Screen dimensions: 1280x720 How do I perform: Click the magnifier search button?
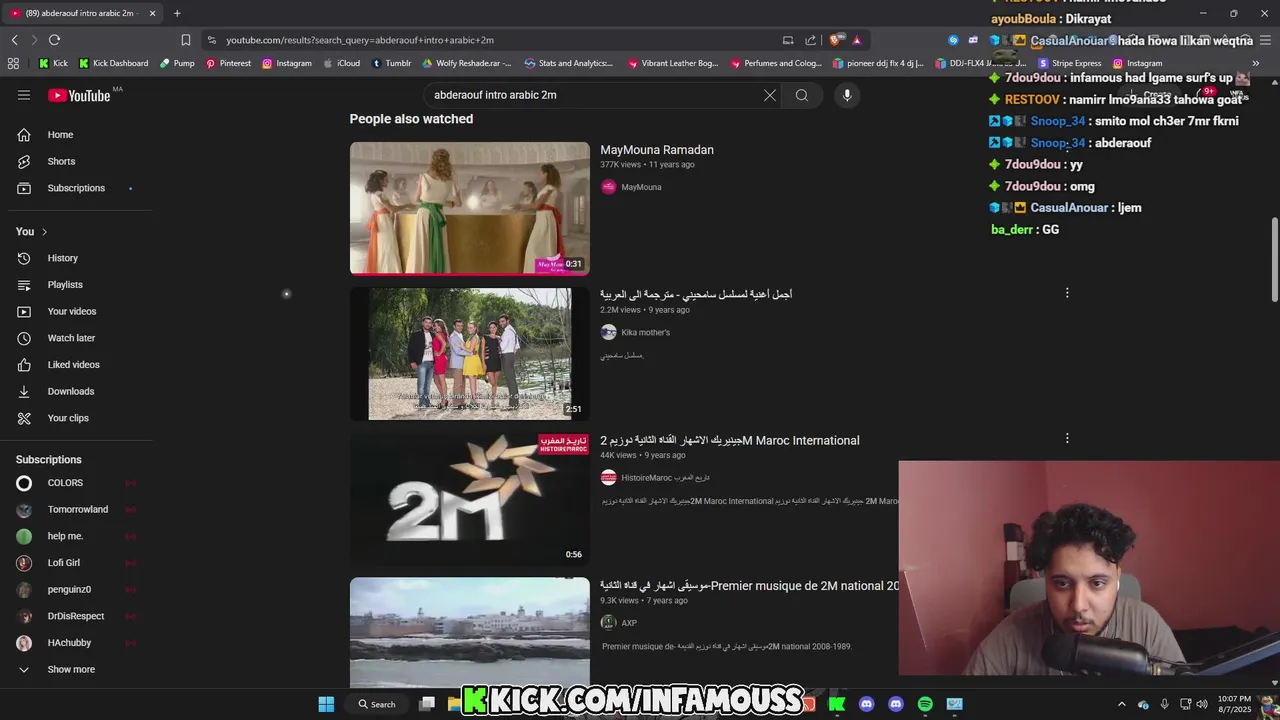pos(802,95)
